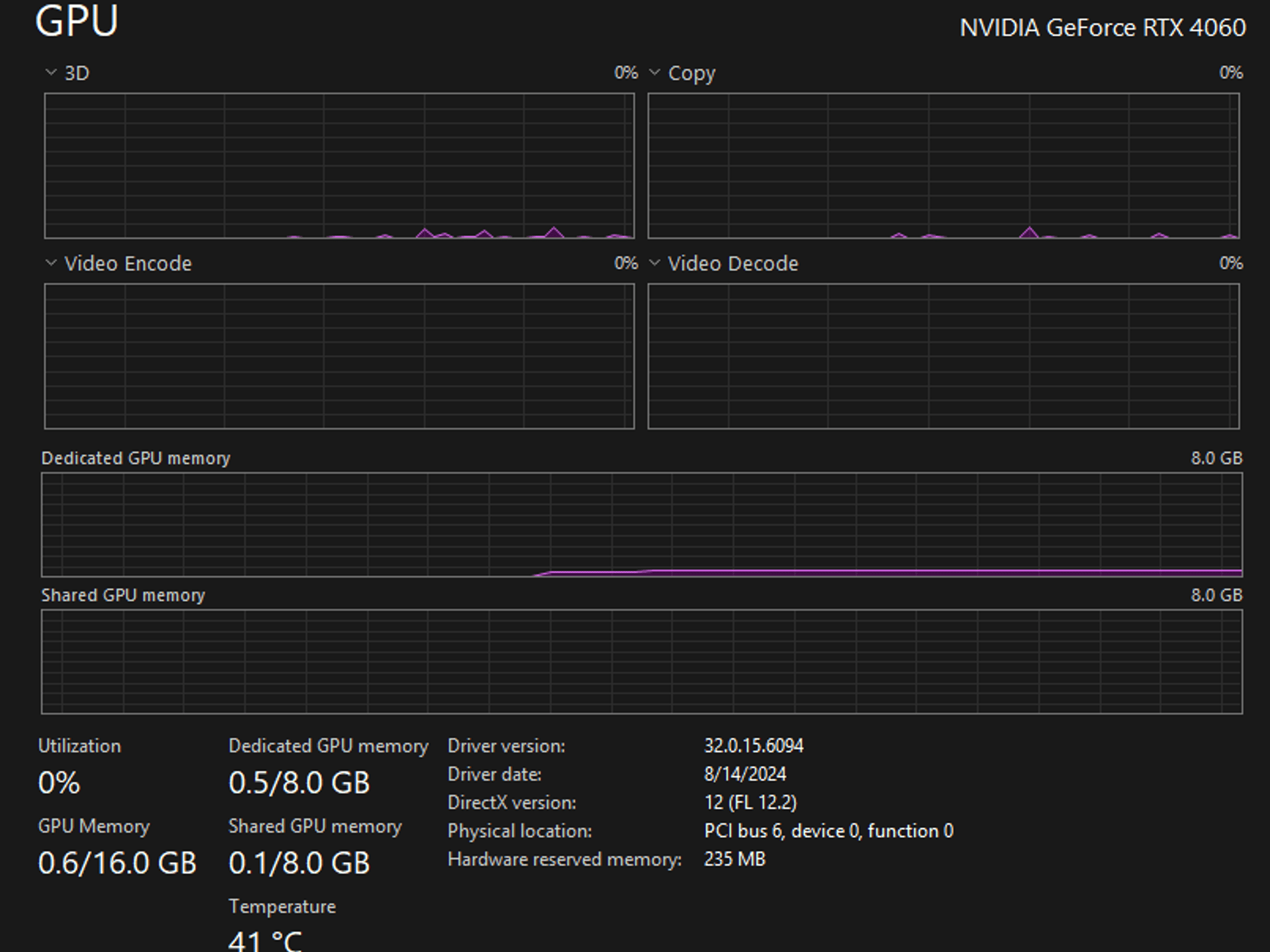The image size is (1270, 952).
Task: Click the 0% reading for 3D graph
Action: [x=626, y=73]
